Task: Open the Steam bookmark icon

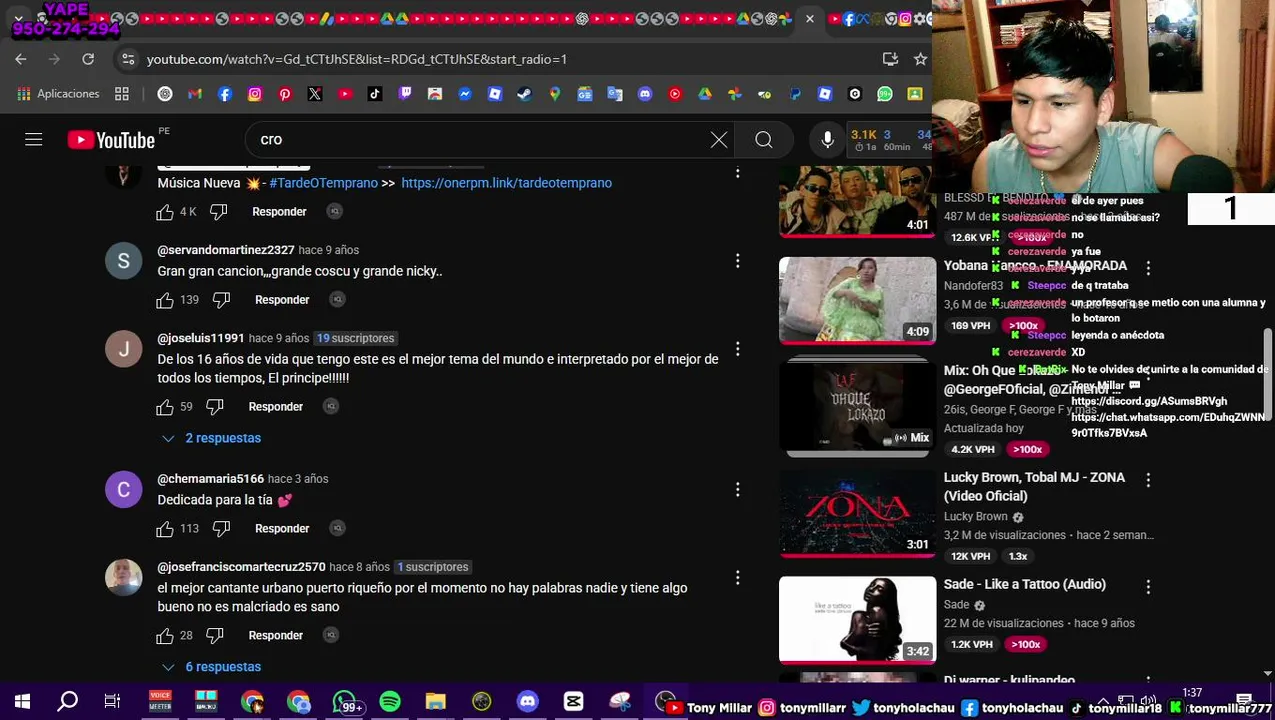Action: [525, 94]
